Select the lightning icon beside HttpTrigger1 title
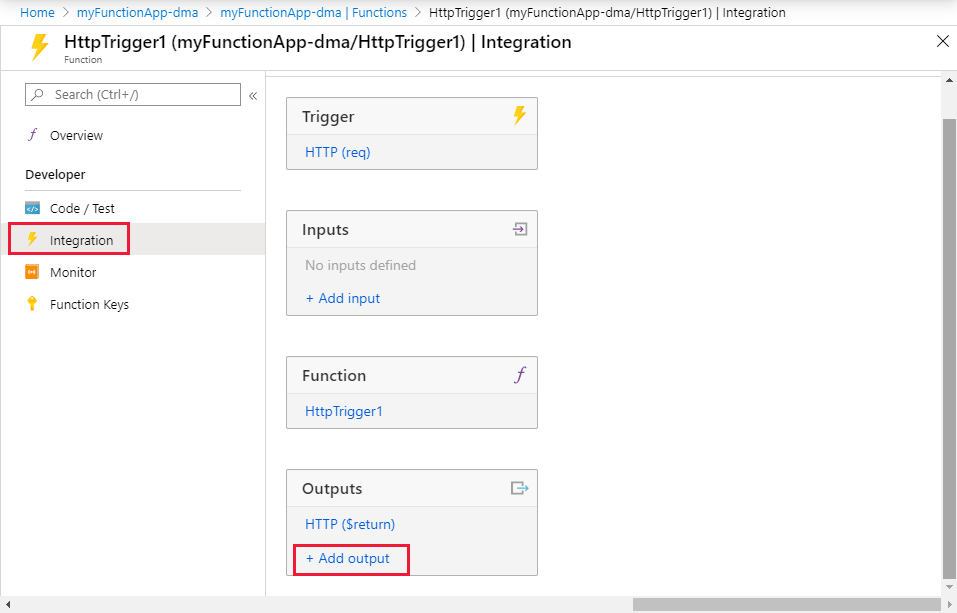957x613 pixels. click(39, 44)
